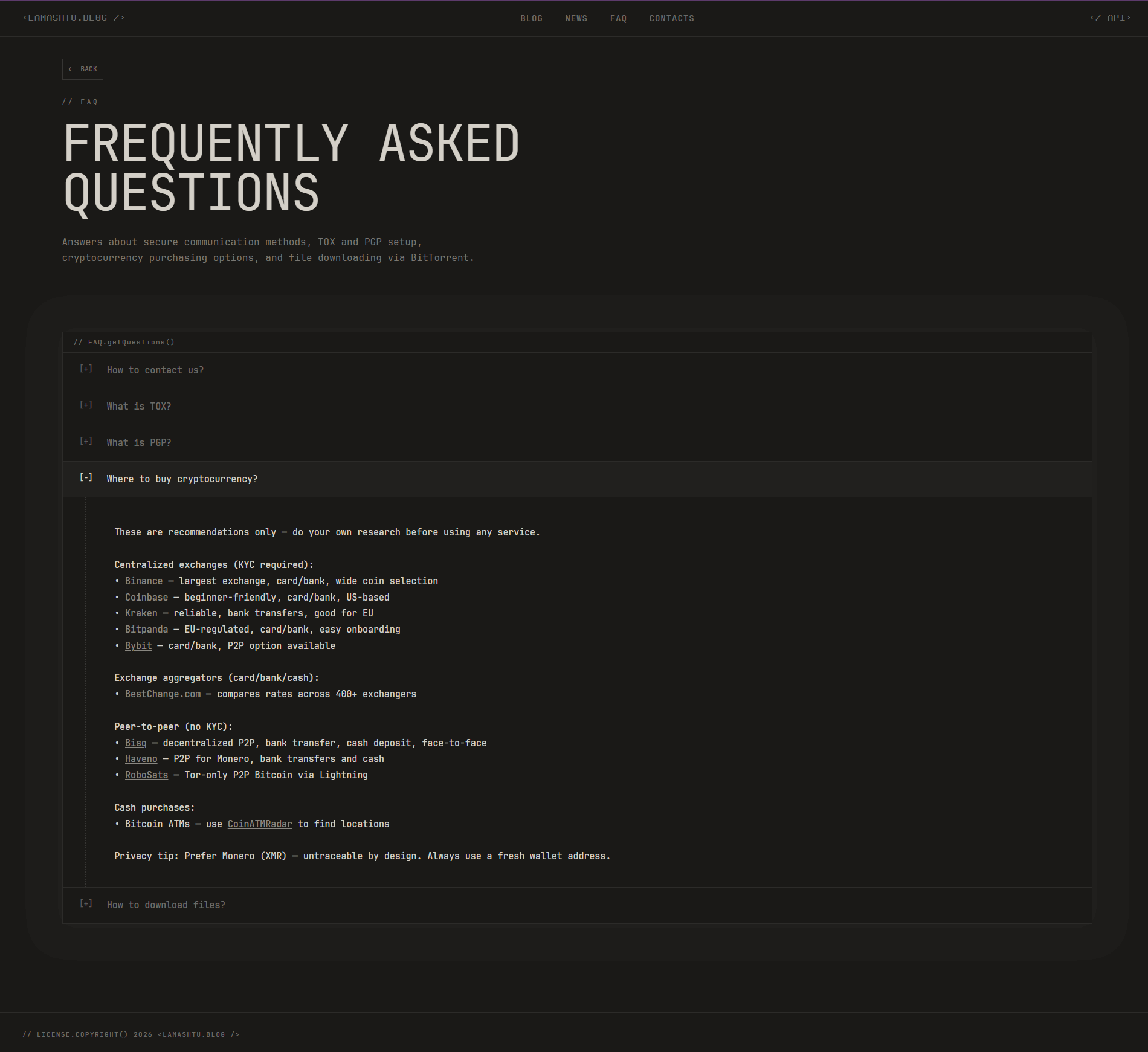
Task: Open the Haveno link
Action: (x=141, y=759)
